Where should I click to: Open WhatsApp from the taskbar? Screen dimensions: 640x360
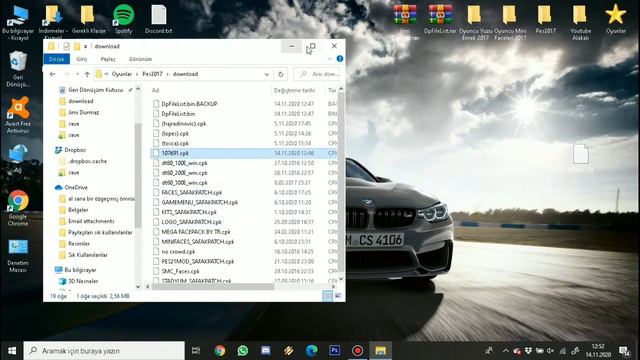click(x=243, y=351)
